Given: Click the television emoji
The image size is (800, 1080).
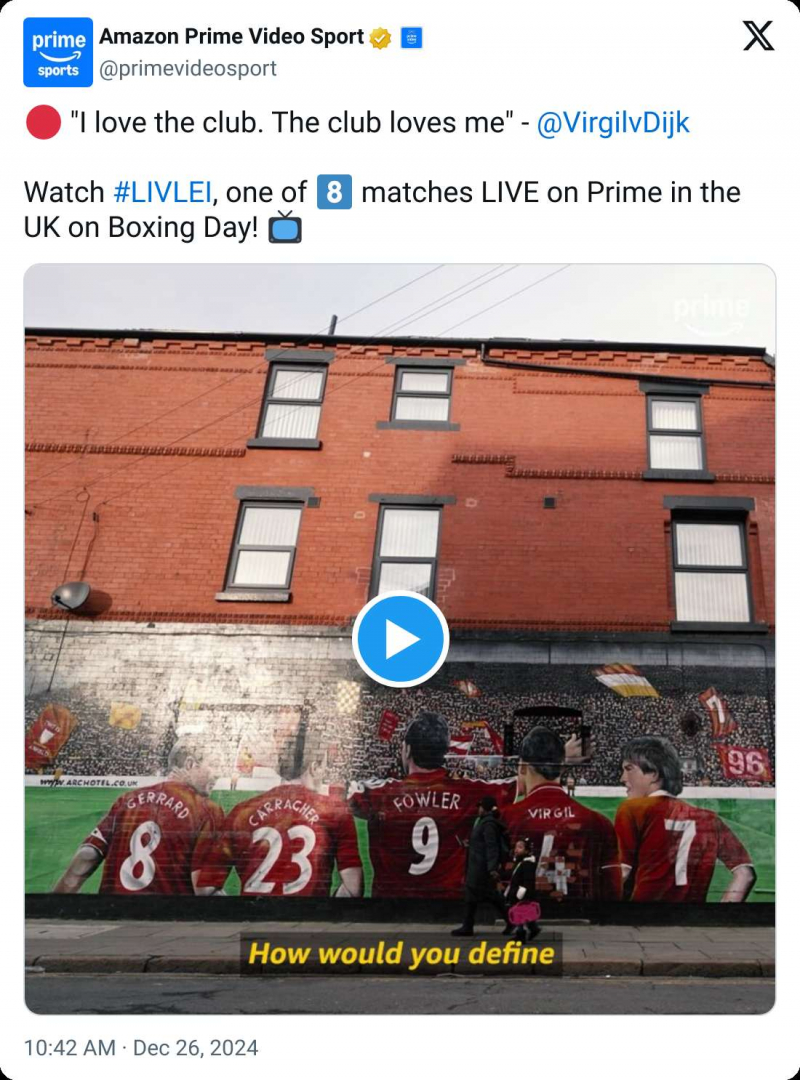Looking at the screenshot, I should [x=285, y=227].
